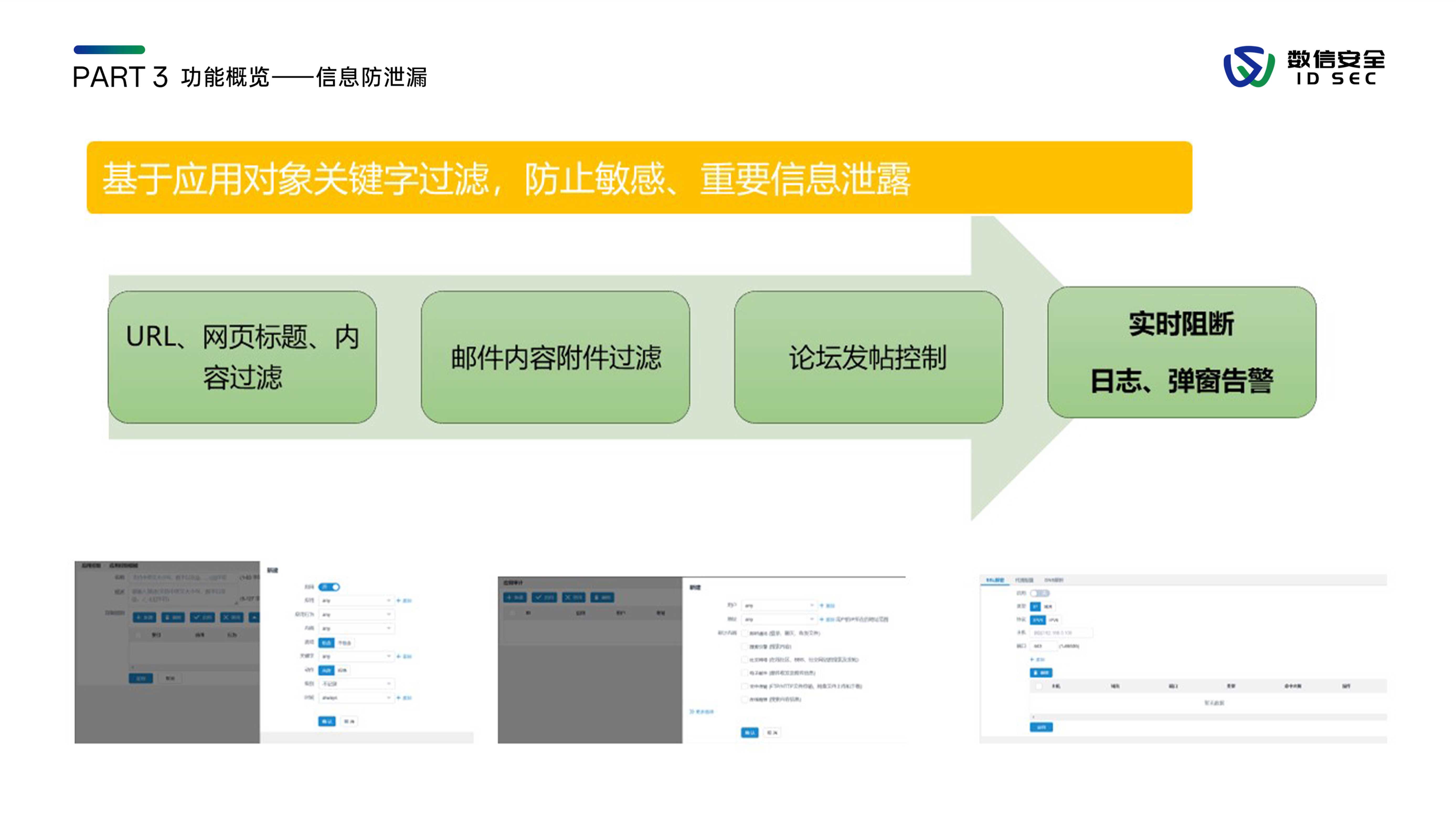Click the orange headline banner
Screen dimensions: 1456x819
point(639,178)
